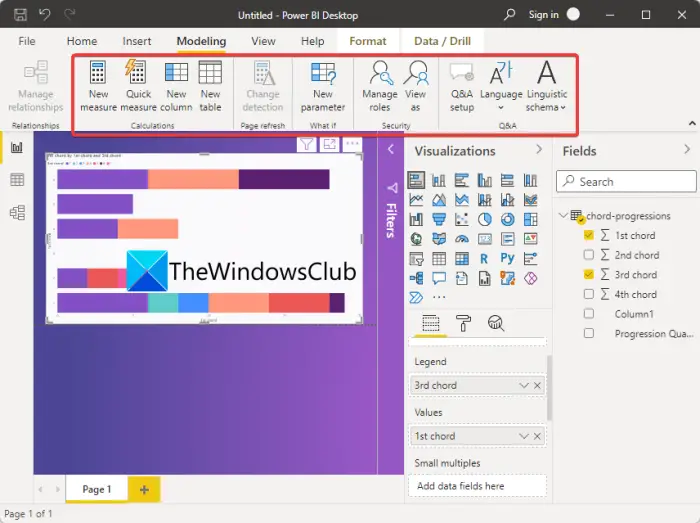Screen dimensions: 700x523
Task: Collapse the Fields pane
Action: [687, 149]
